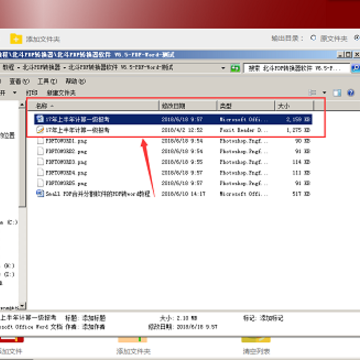Expand the view options dropdown arrow
Screen dimensions: 360x360
324,93
